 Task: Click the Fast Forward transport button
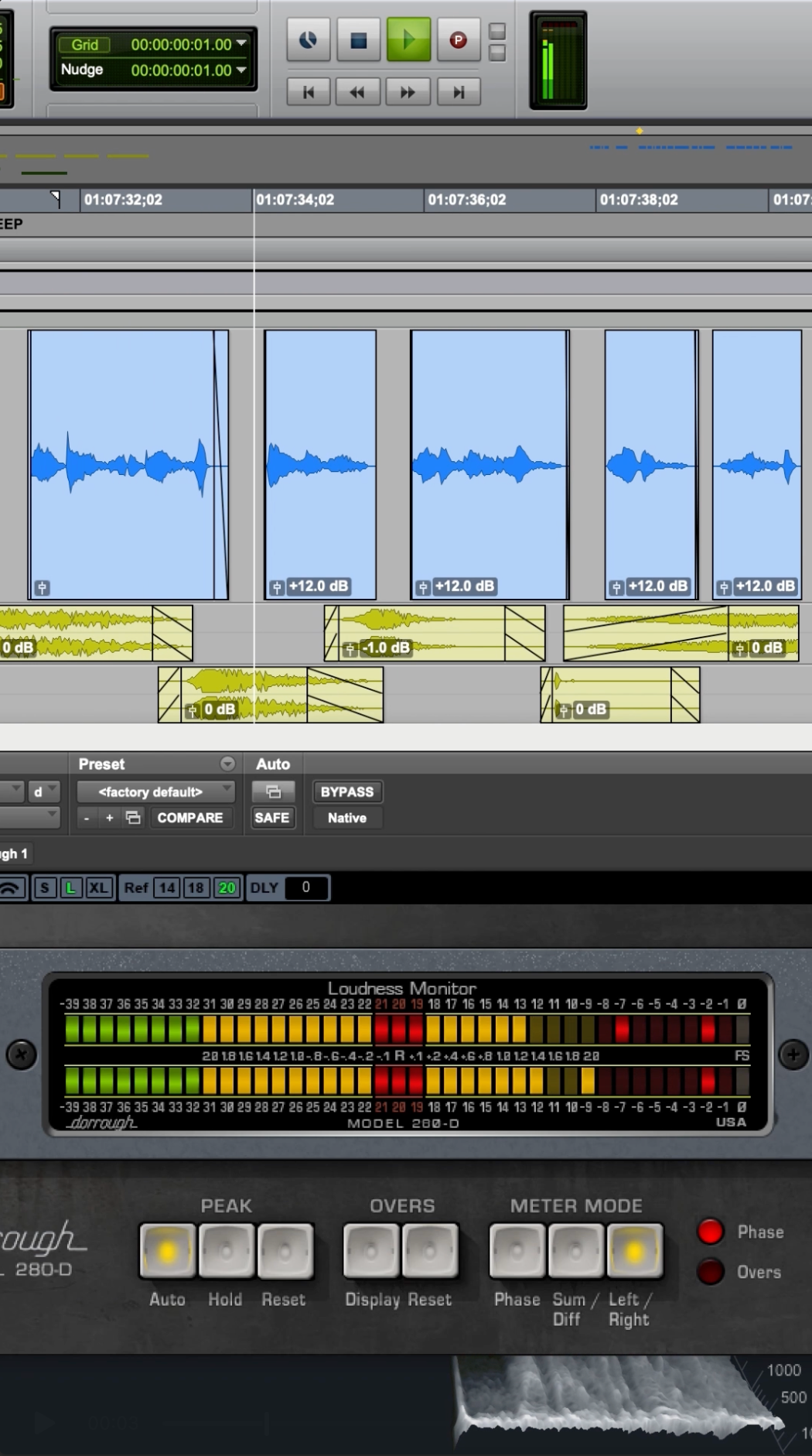pyautogui.click(x=408, y=92)
